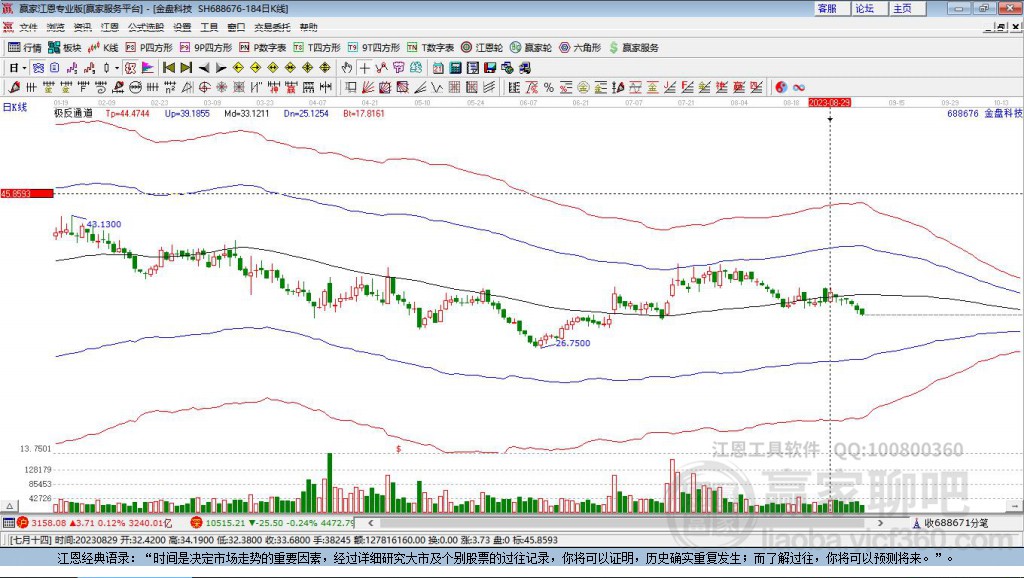Open the calendar icon
The width and height of the screenshot is (1024, 578).
pyautogui.click(x=438, y=68)
